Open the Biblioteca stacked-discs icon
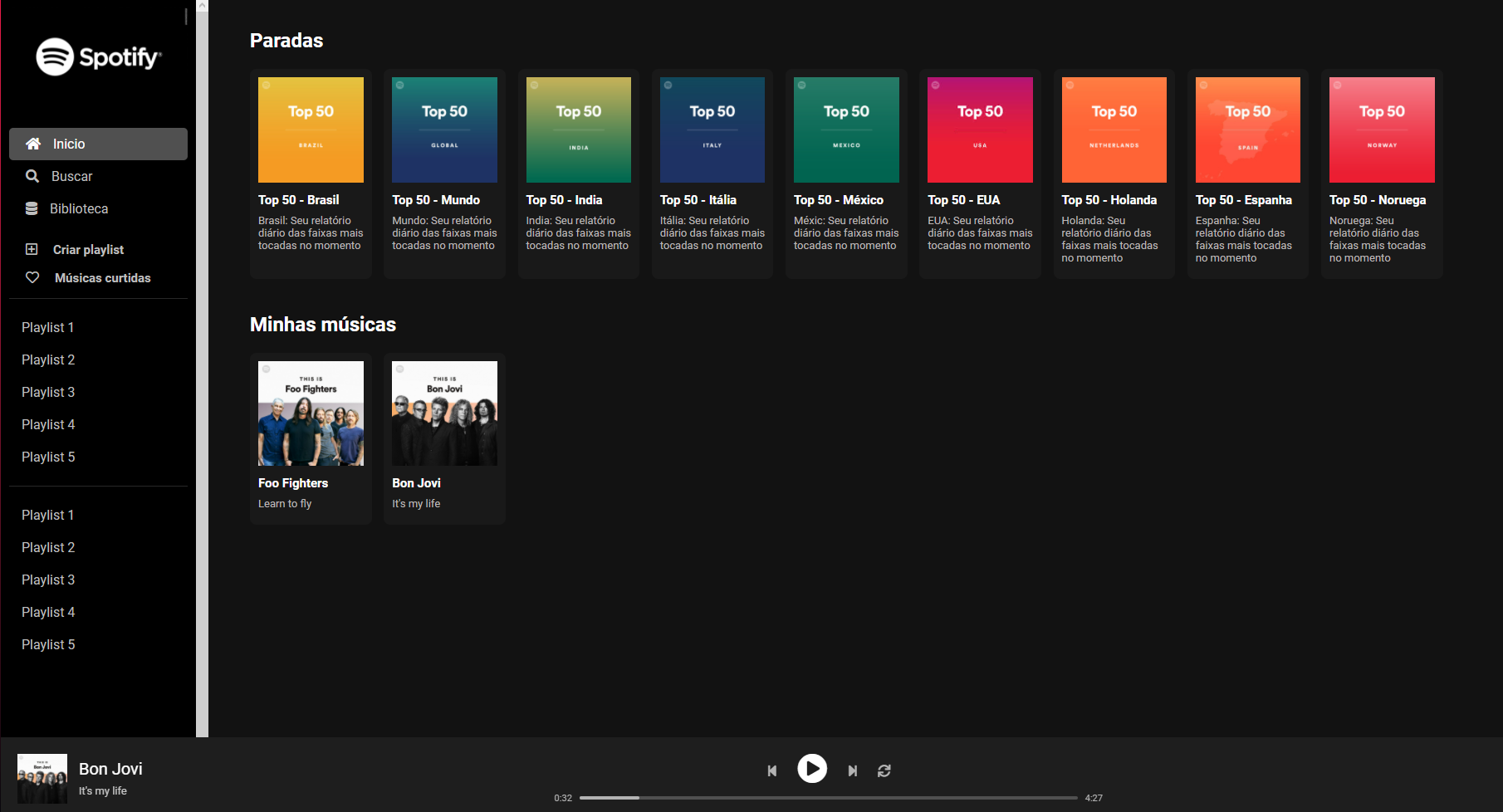 point(32,208)
